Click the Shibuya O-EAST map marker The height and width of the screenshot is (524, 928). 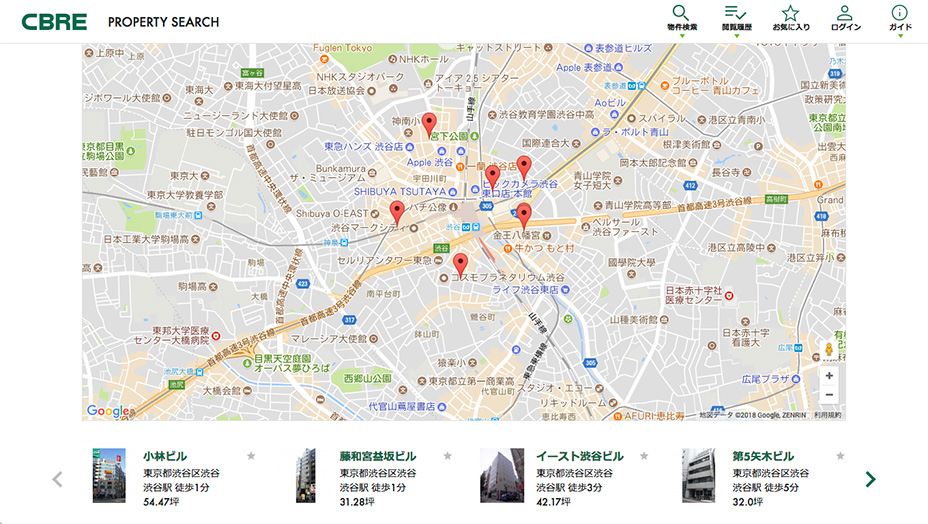pyautogui.click(x=375, y=213)
